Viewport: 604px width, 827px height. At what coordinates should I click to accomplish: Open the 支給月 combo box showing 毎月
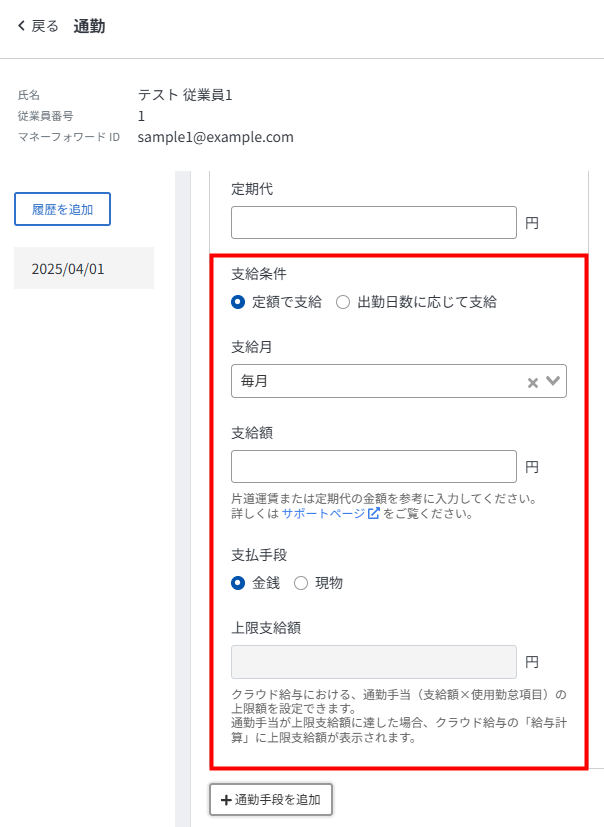point(380,381)
